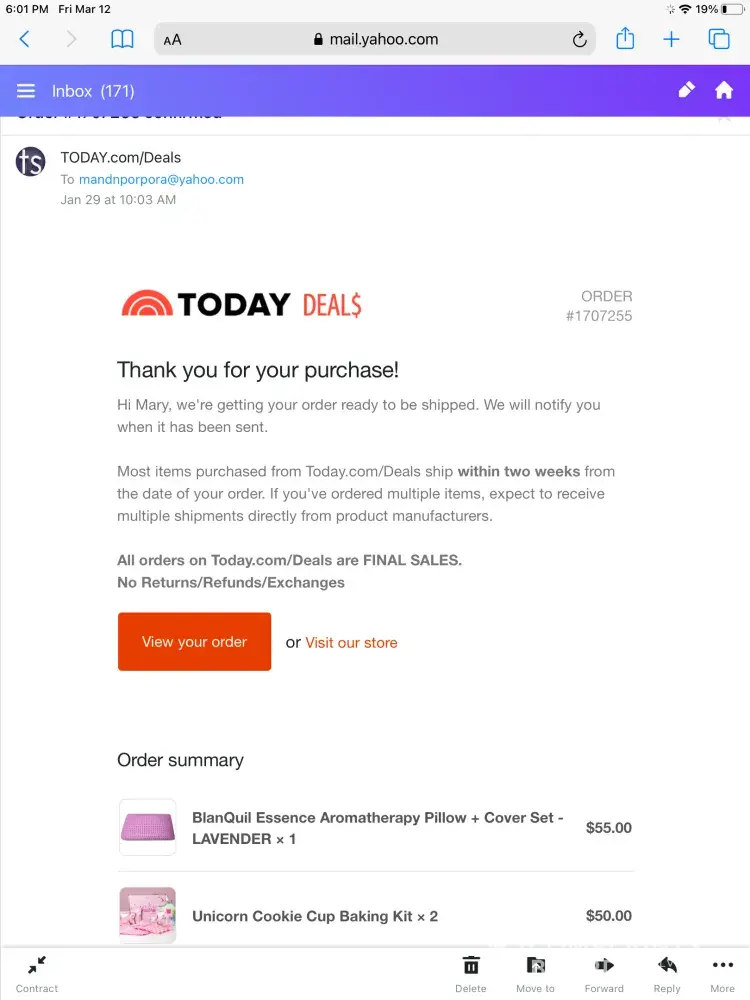Open the More options menu
Viewport: 750px width, 1000px height.
[x=722, y=973]
